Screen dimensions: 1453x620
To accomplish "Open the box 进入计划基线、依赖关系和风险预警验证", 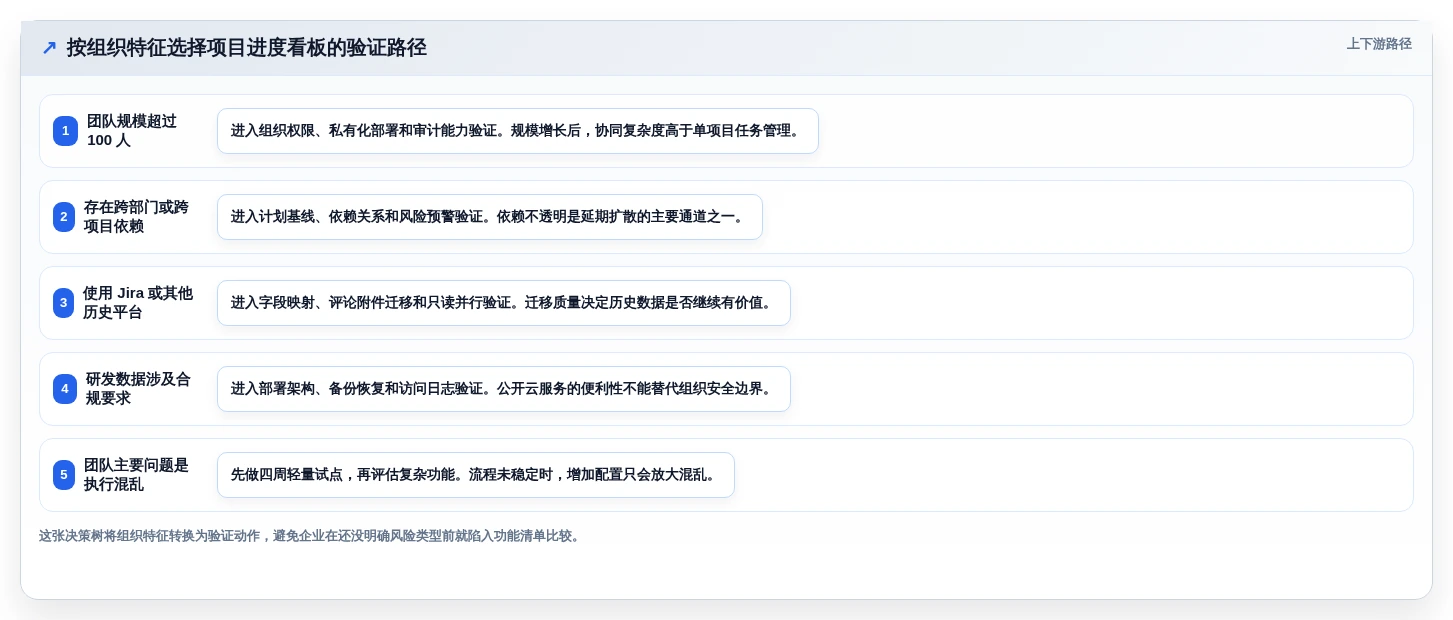I will coord(490,217).
